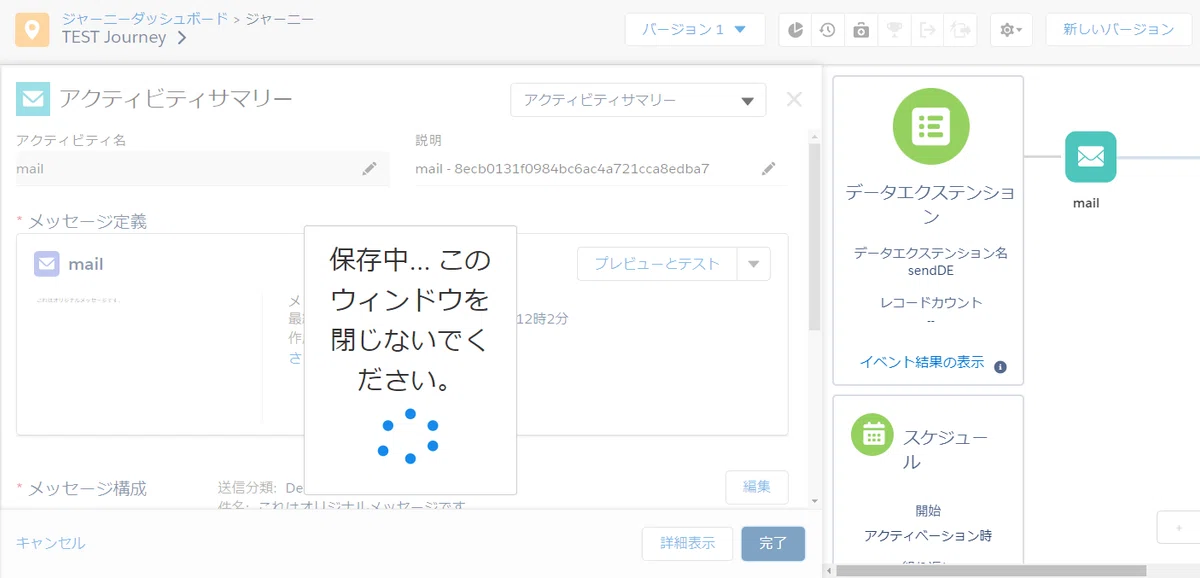Open the arrow next to プレビューとテスト
Screen dimensions: 1200x578
coord(754,264)
